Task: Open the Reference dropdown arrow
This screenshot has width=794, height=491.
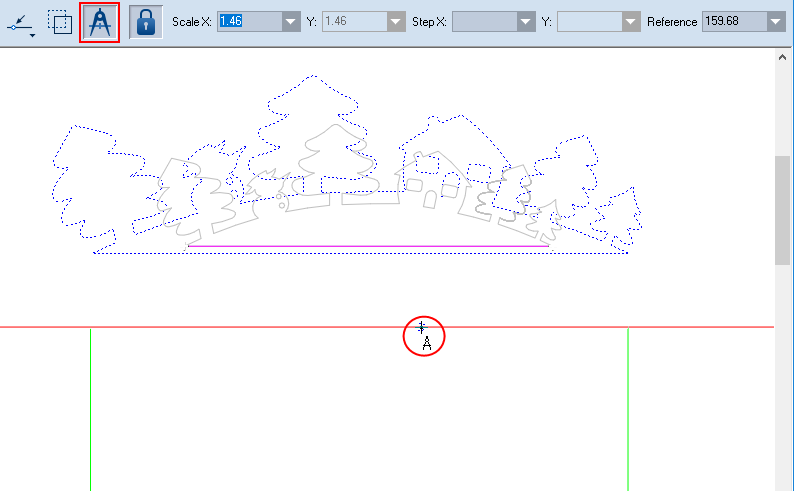Action: (775, 21)
